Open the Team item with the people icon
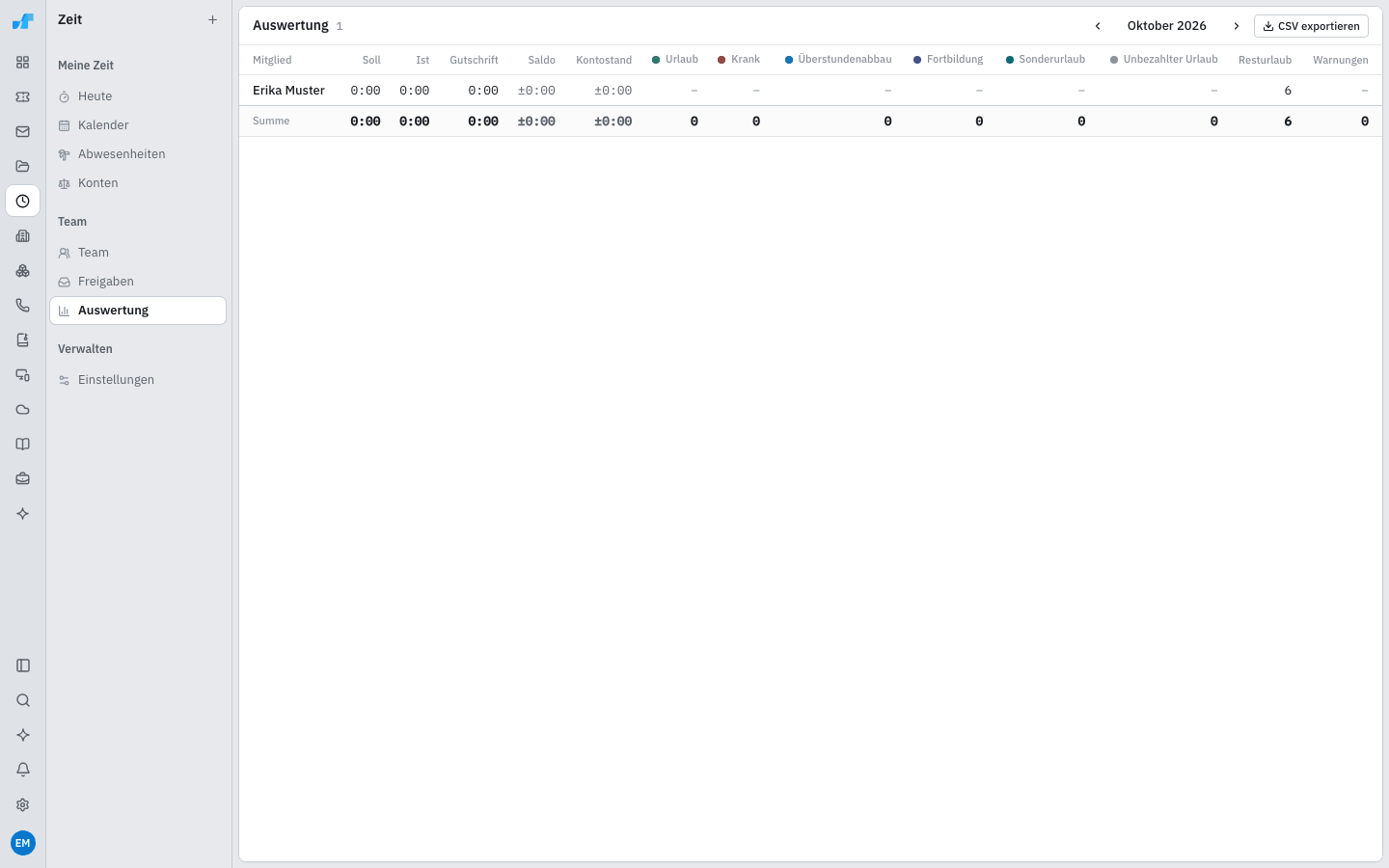This screenshot has height=868, width=1389. (x=138, y=253)
